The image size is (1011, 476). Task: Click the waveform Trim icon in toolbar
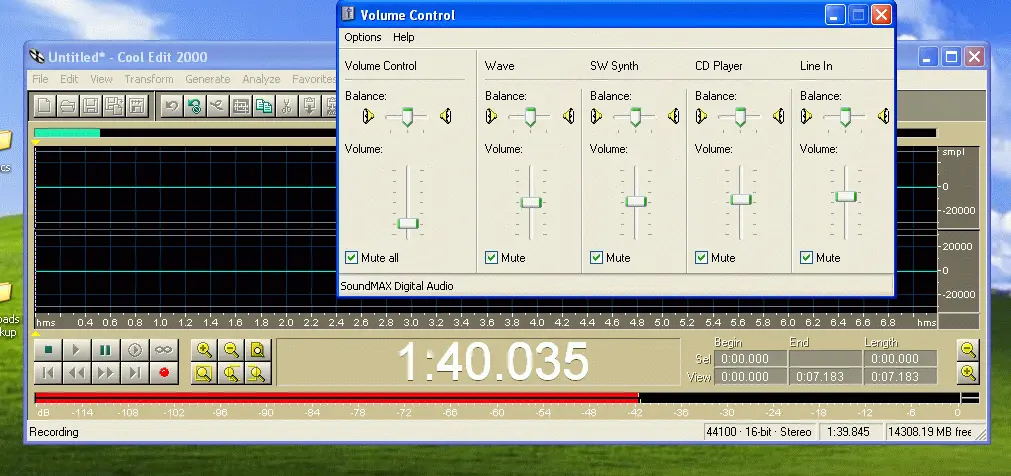click(240, 106)
